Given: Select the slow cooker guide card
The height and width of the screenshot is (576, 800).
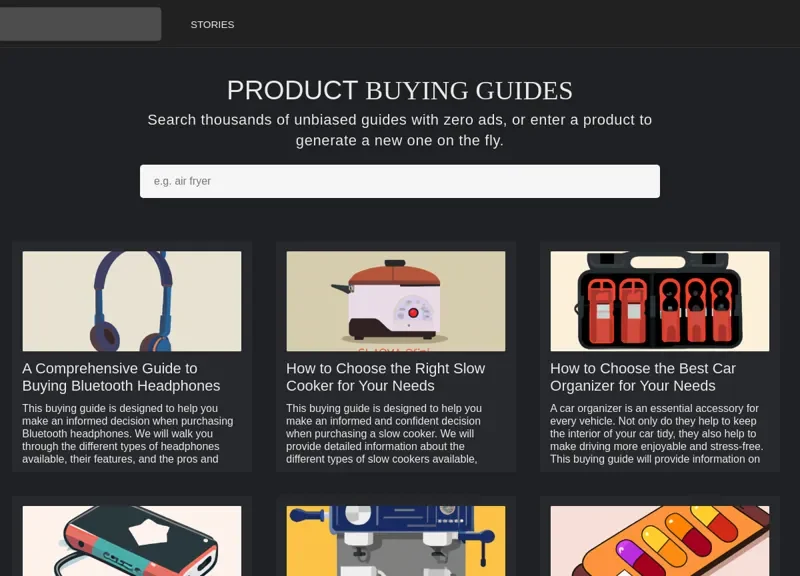Looking at the screenshot, I should click(396, 356).
